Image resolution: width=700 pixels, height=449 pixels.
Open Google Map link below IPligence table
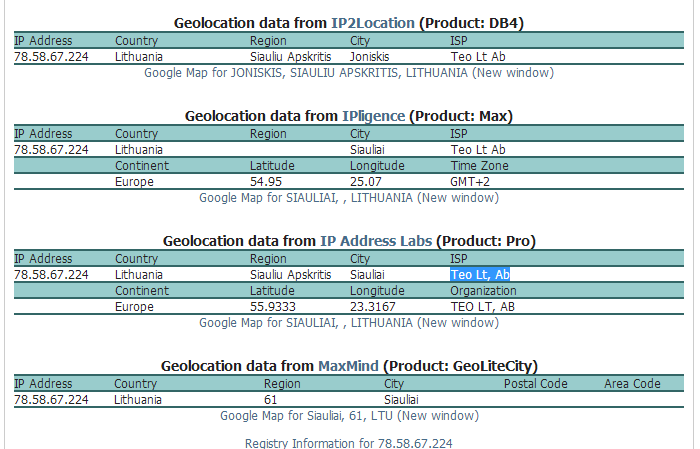tap(349, 198)
